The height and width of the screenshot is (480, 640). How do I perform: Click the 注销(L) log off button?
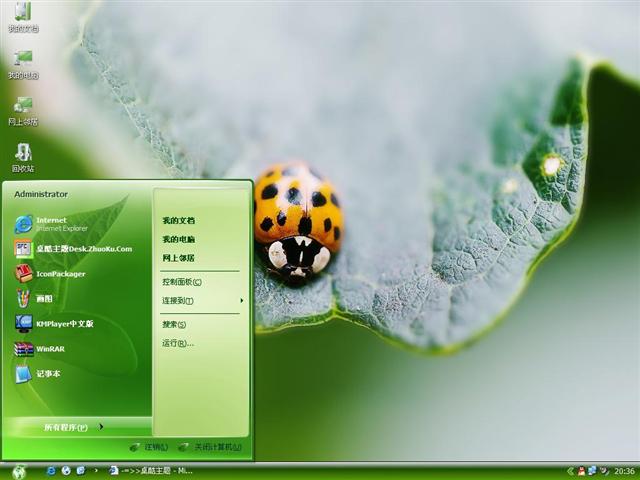pyautogui.click(x=149, y=447)
